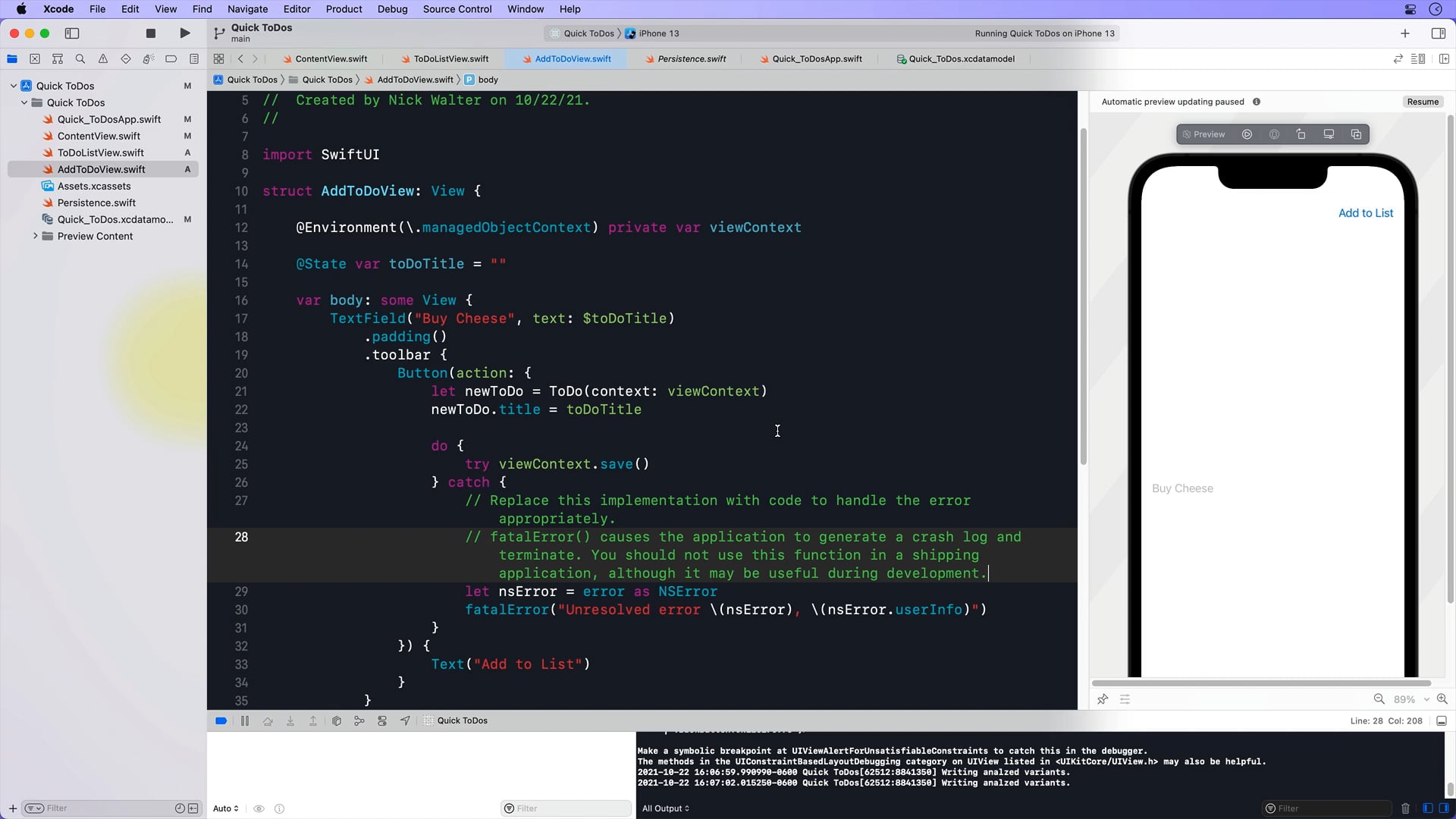The image size is (1456, 819).
Task: Add a new file with plus button
Action: [x=12, y=808]
